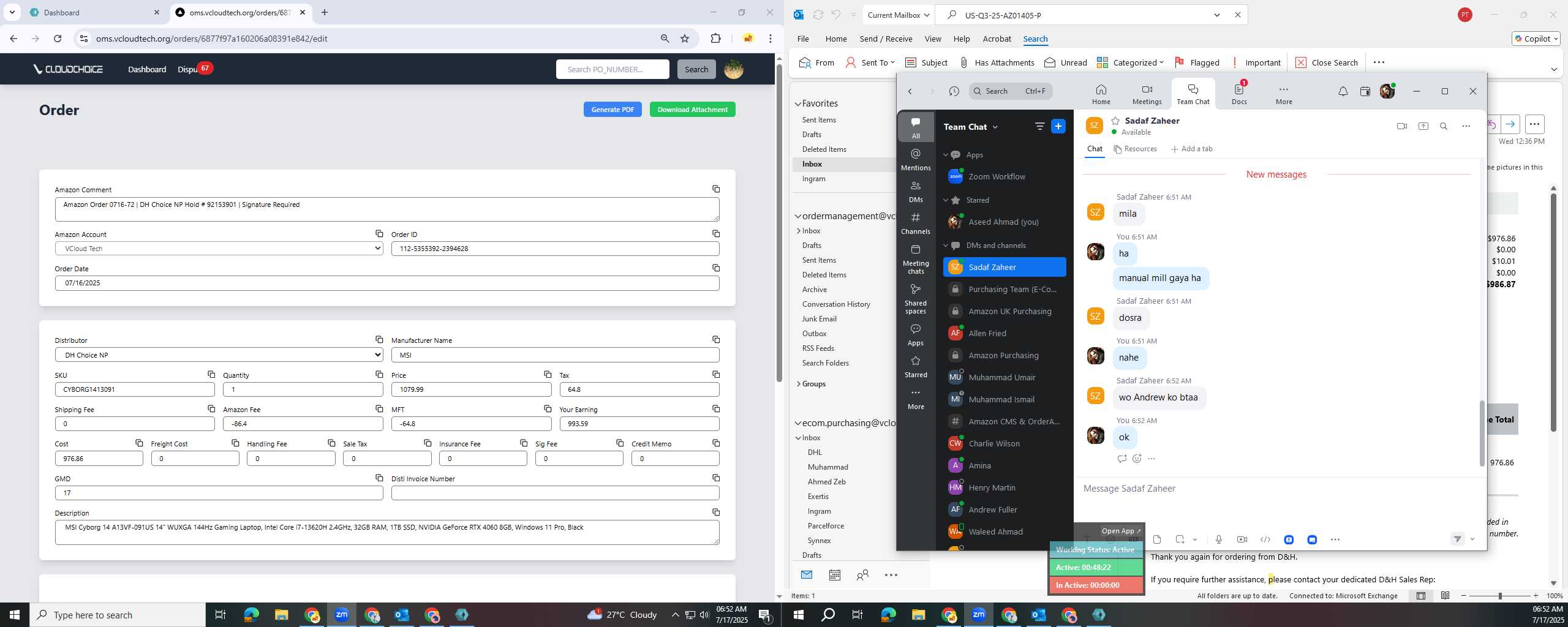Open the Resources tab in chat
The height and width of the screenshot is (627, 1568).
pyautogui.click(x=1135, y=149)
